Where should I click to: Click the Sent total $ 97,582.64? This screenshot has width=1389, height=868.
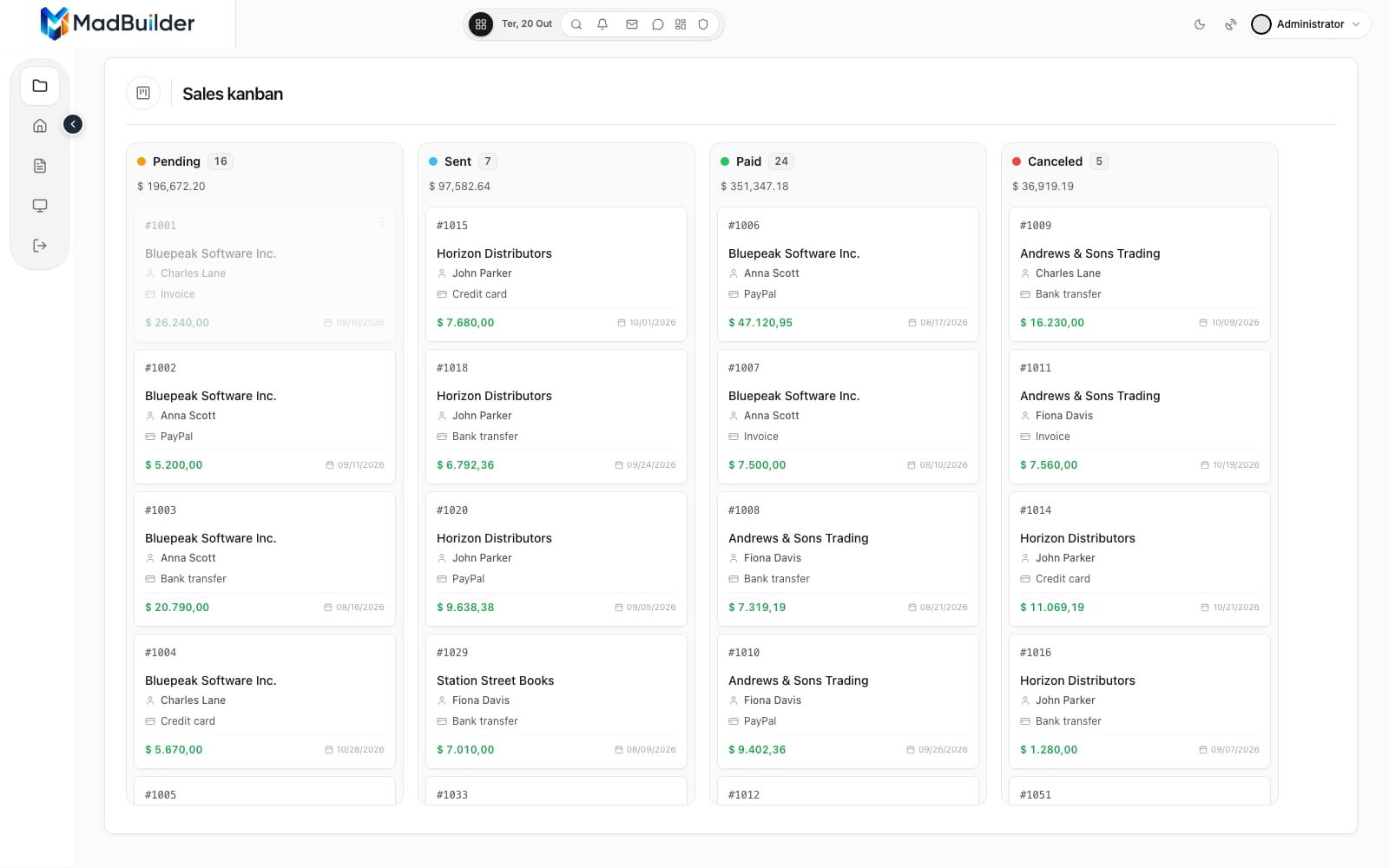click(x=459, y=187)
